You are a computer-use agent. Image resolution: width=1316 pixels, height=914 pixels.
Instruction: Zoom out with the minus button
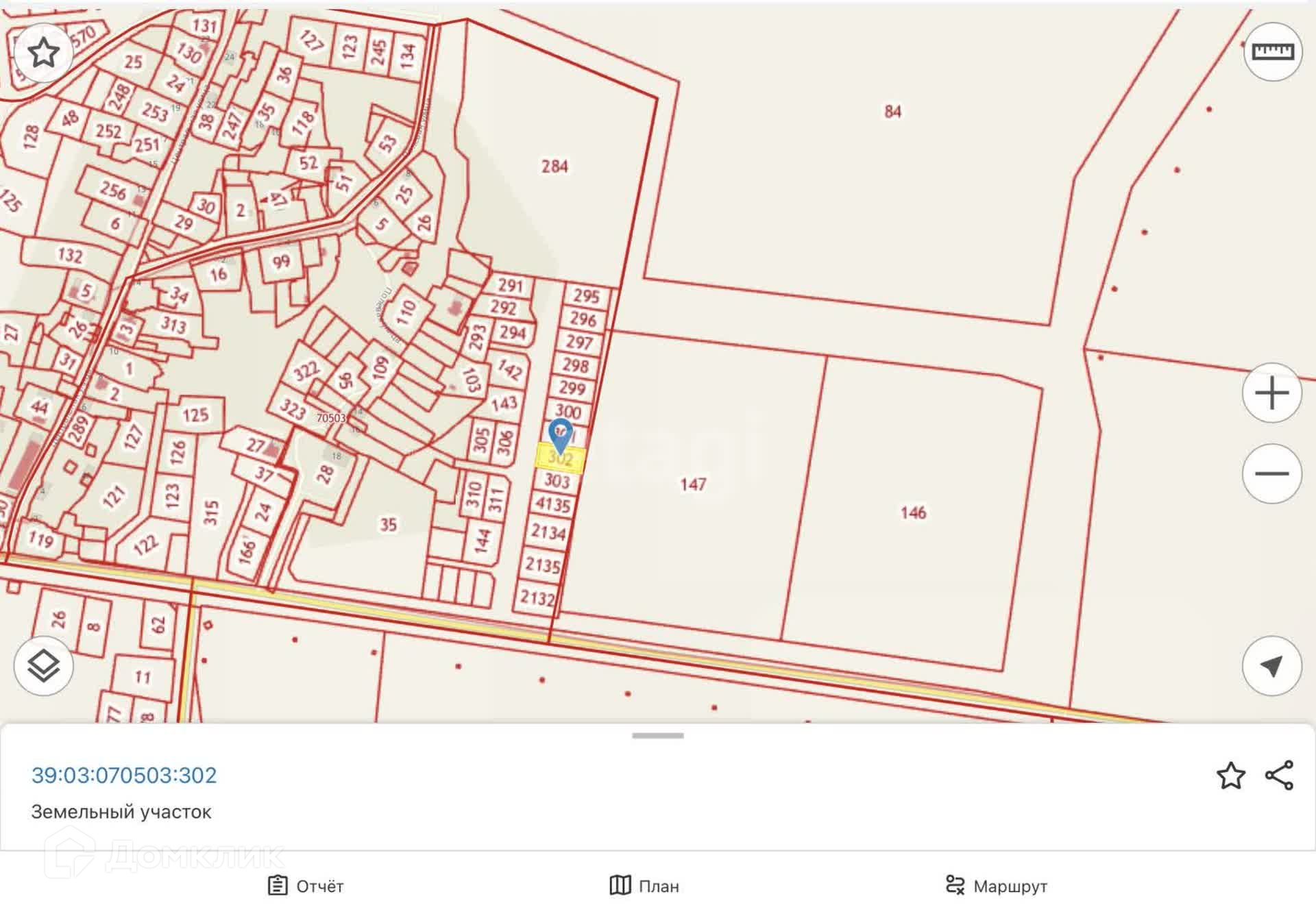click(x=1272, y=473)
